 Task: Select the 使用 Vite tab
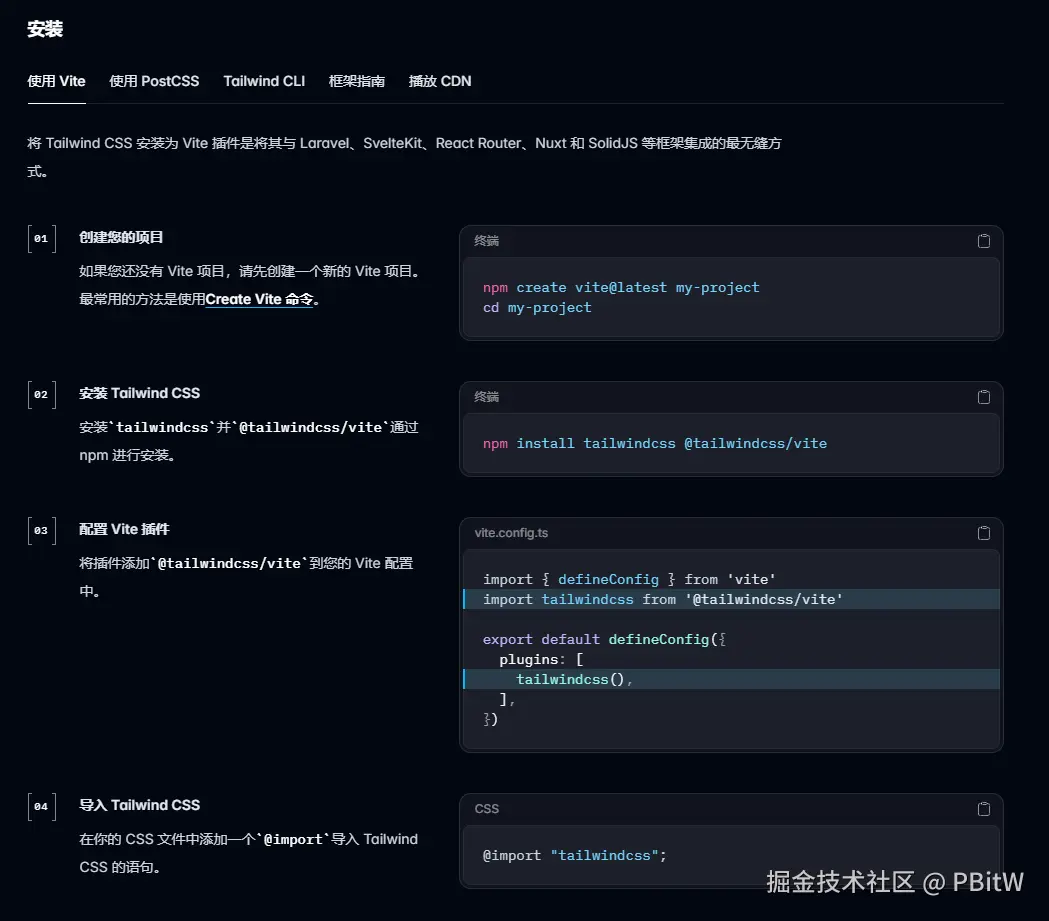click(x=56, y=81)
